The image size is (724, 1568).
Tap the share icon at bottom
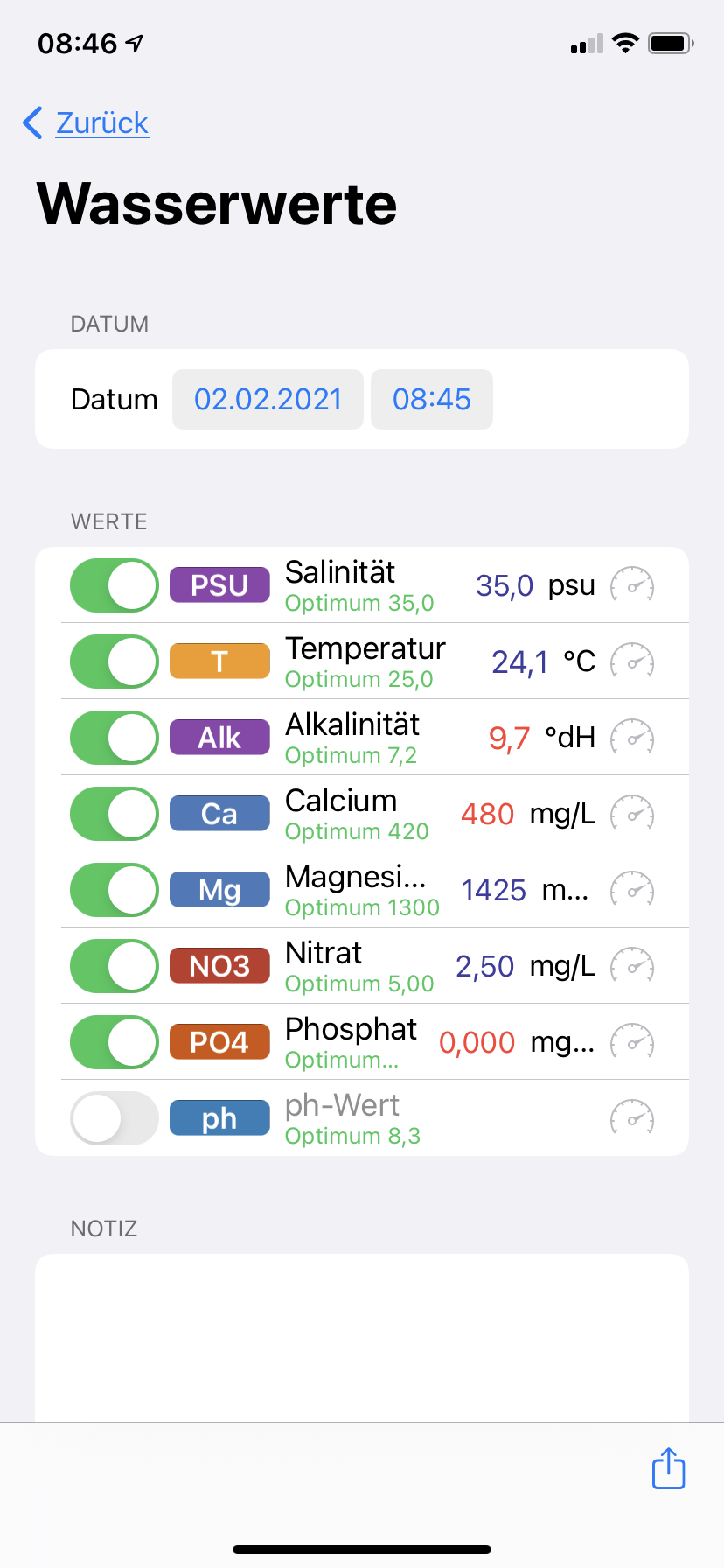coord(669,1468)
